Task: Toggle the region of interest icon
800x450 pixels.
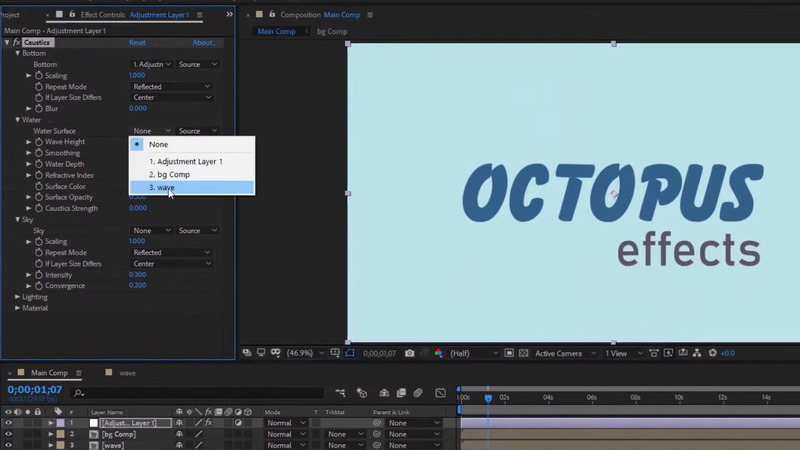Action: 509,353
